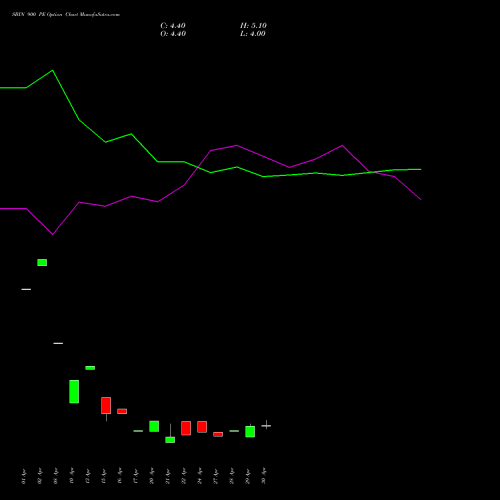Select the green candle with long upper wick
The width and height of the screenshot is (500, 500).
coord(170,433)
